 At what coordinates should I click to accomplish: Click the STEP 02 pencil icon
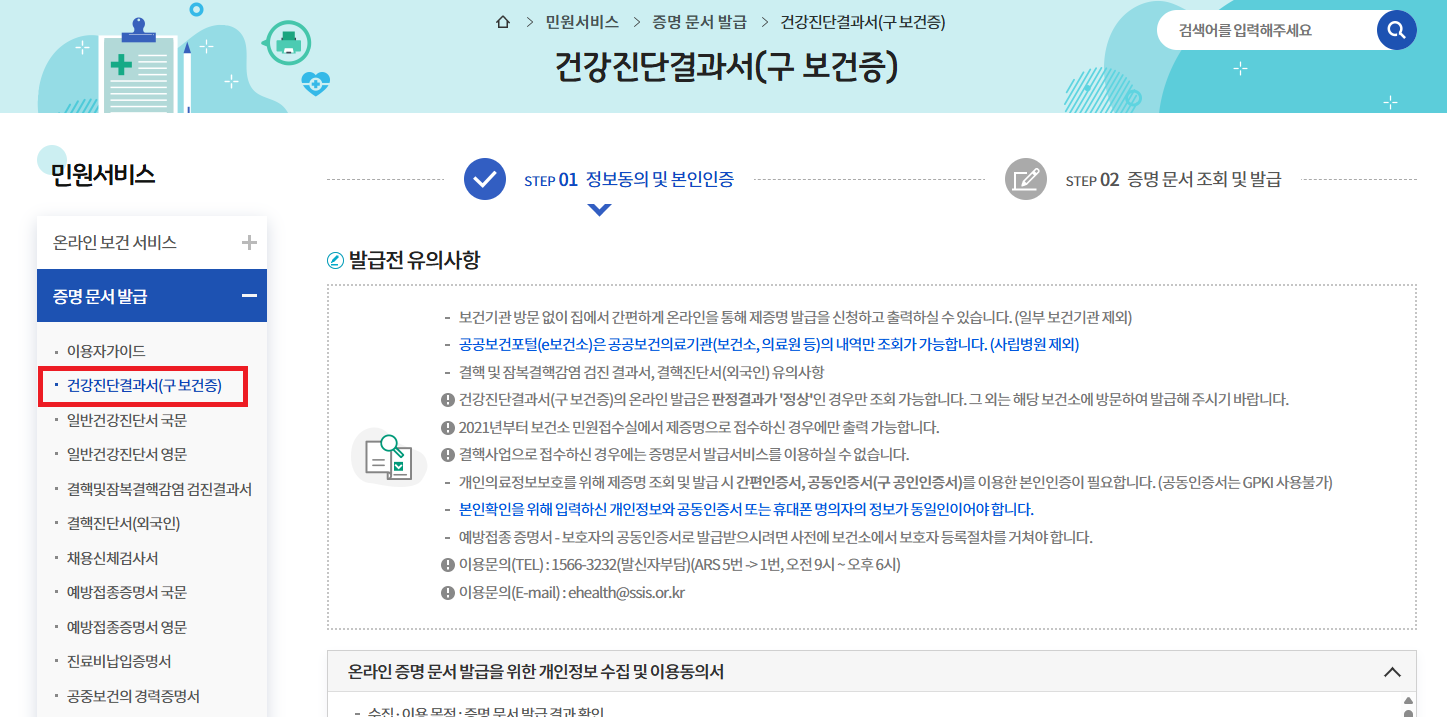[1024, 180]
